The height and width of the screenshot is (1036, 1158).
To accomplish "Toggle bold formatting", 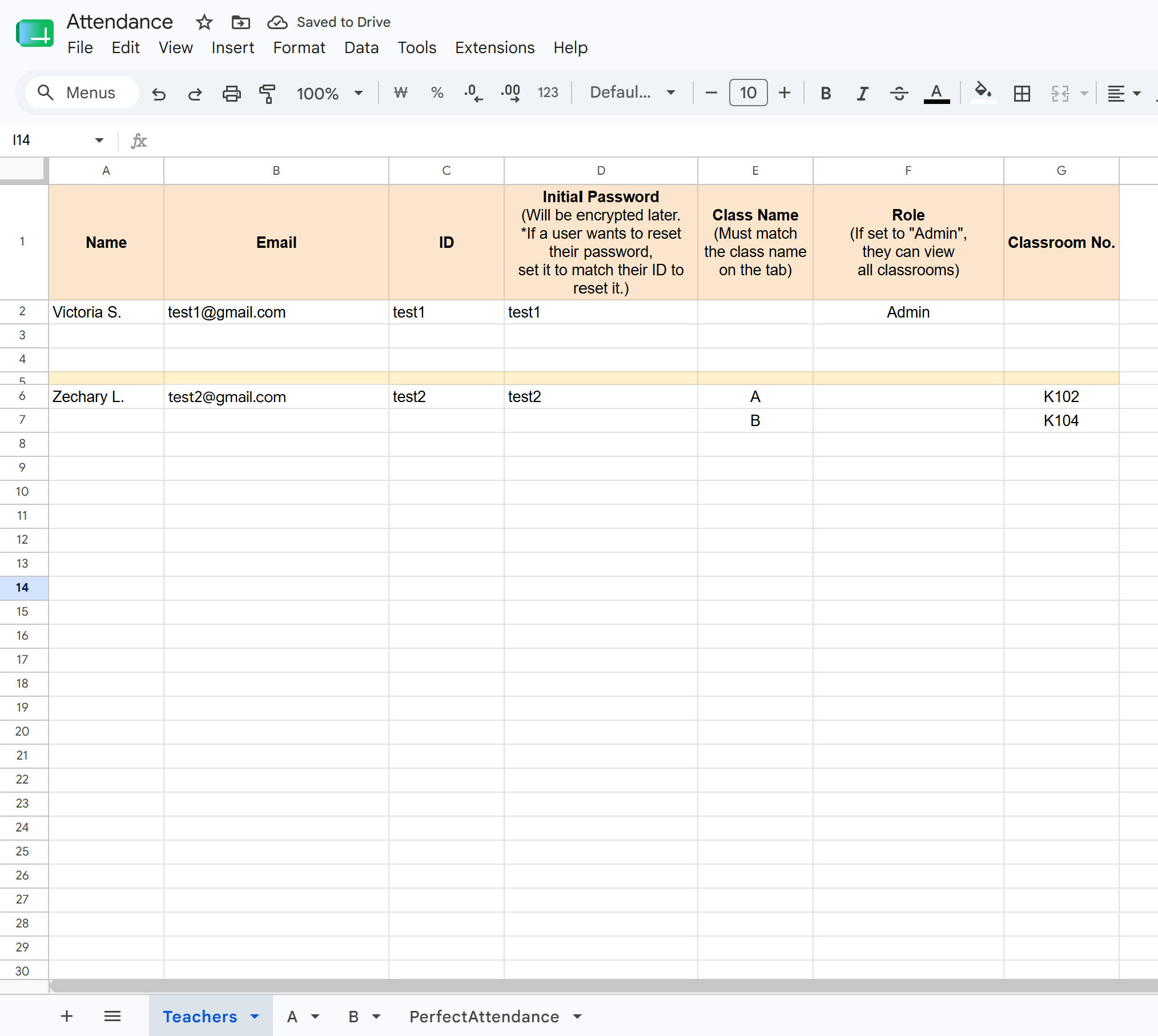I will 826,93.
